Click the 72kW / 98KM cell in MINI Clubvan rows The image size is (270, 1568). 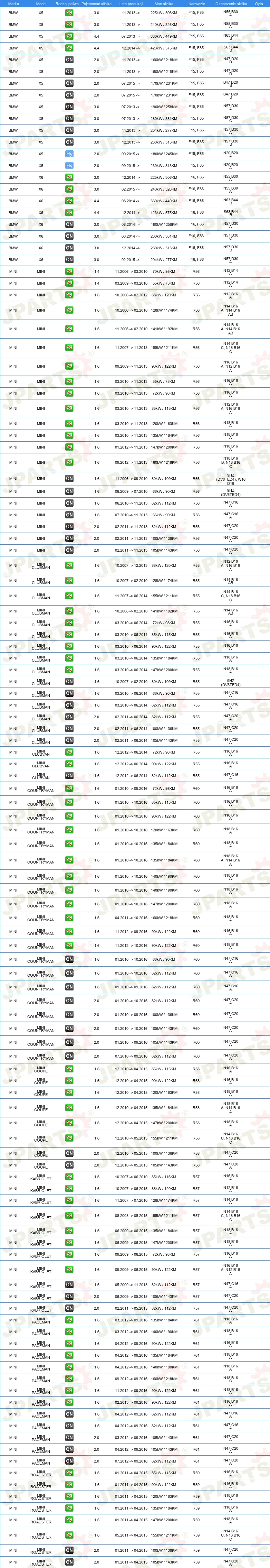click(x=164, y=752)
